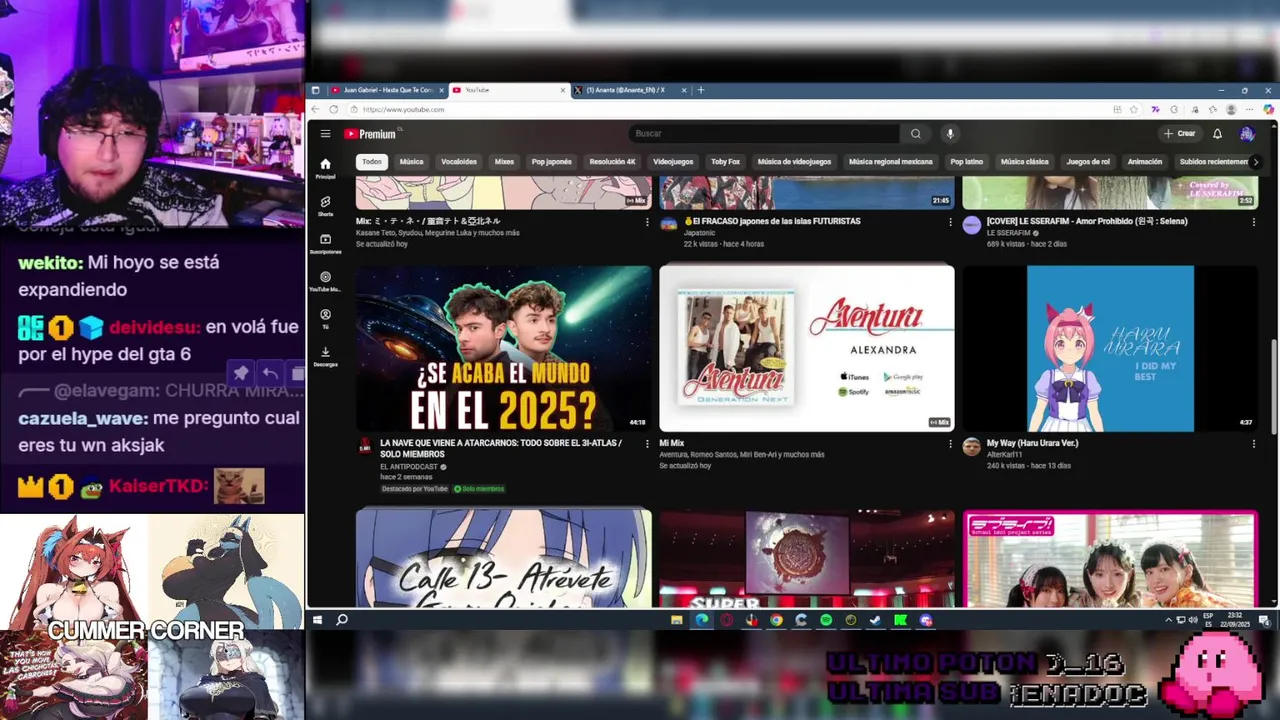Click the browser address bar URL
This screenshot has width=1280, height=720.
coord(403,109)
